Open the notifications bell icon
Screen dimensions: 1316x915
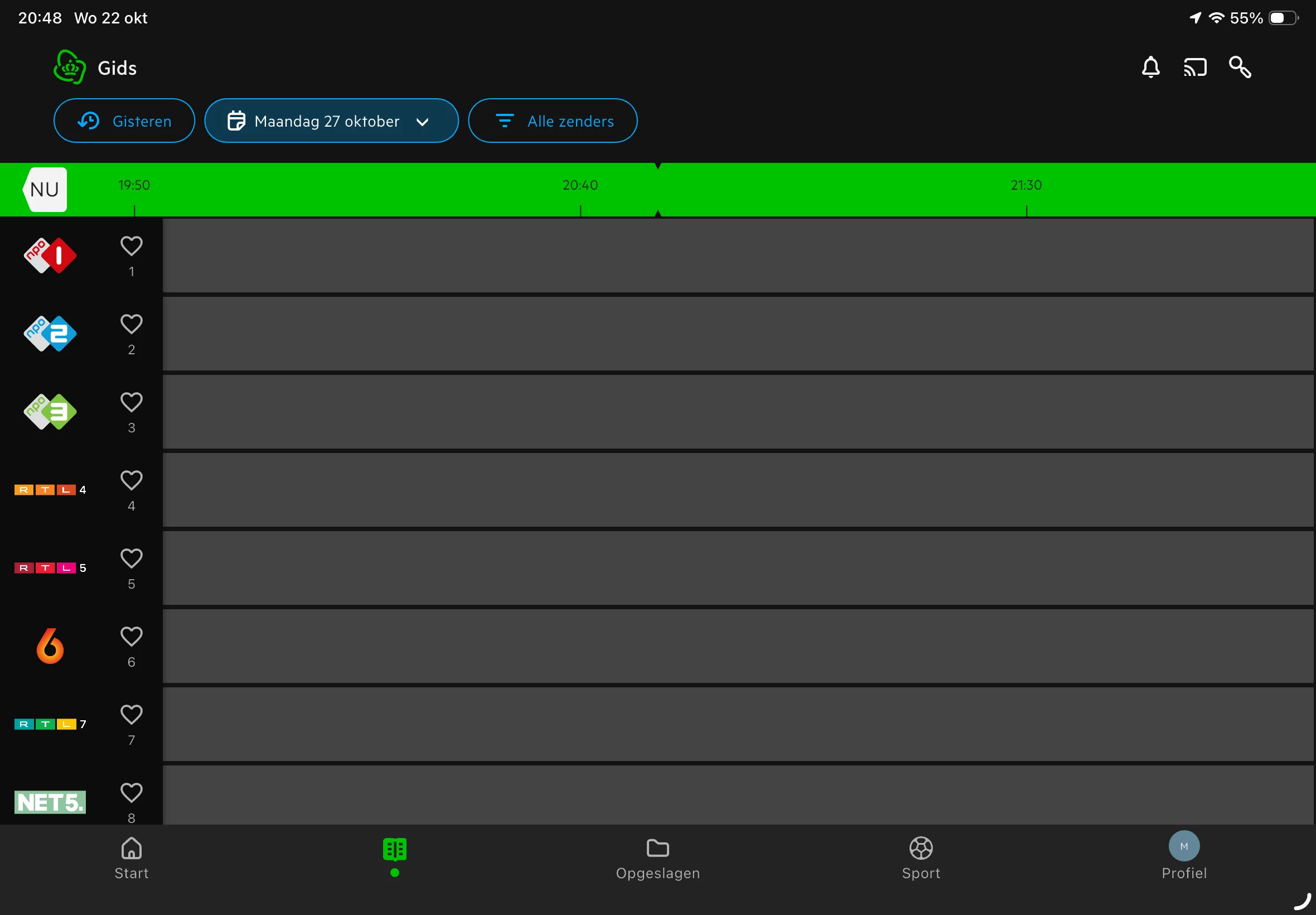click(1150, 68)
